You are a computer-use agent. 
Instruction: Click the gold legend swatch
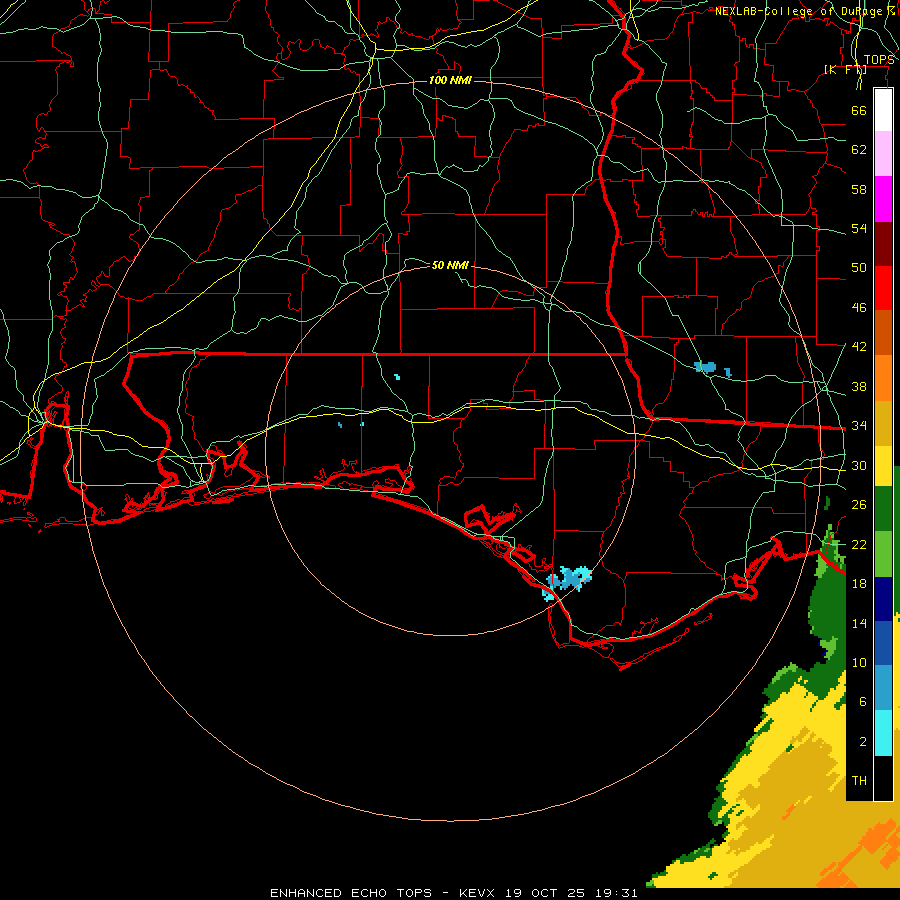click(883, 422)
